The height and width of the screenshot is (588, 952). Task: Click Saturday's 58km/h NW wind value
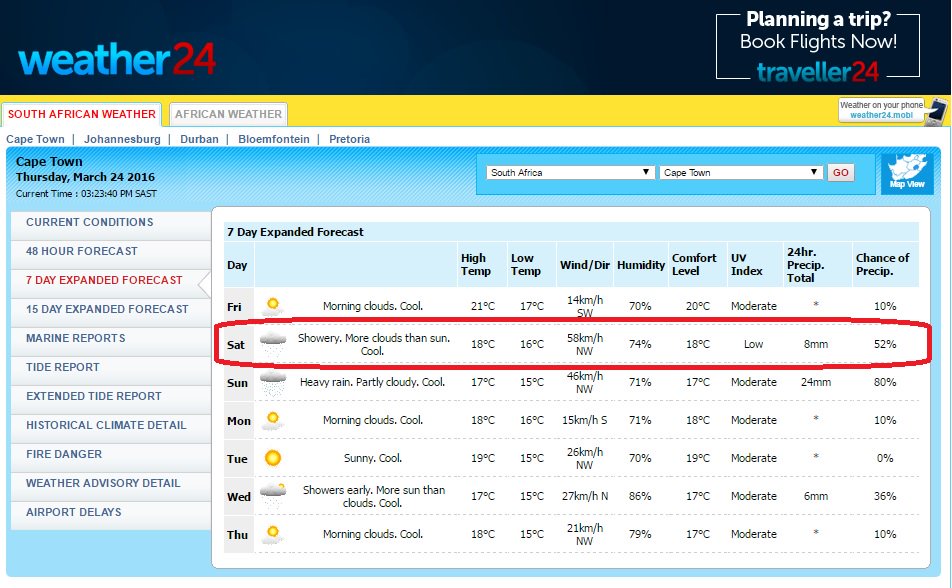(x=585, y=344)
